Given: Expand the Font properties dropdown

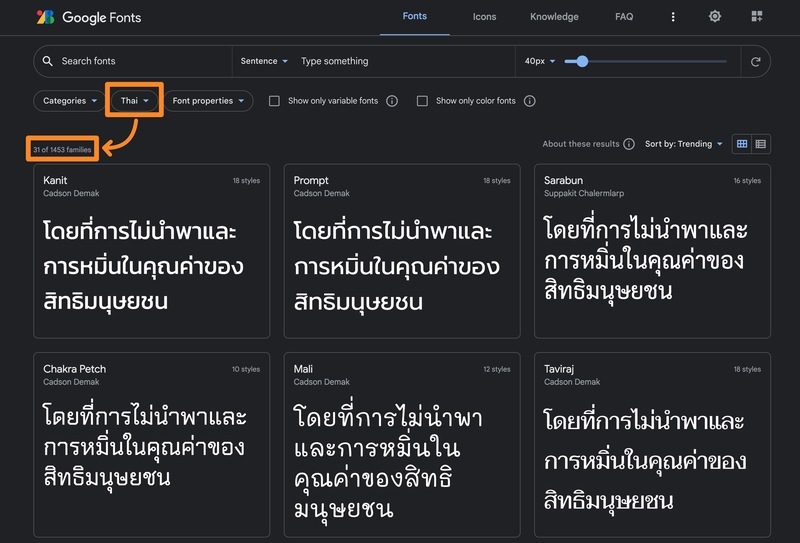Looking at the screenshot, I should [208, 101].
